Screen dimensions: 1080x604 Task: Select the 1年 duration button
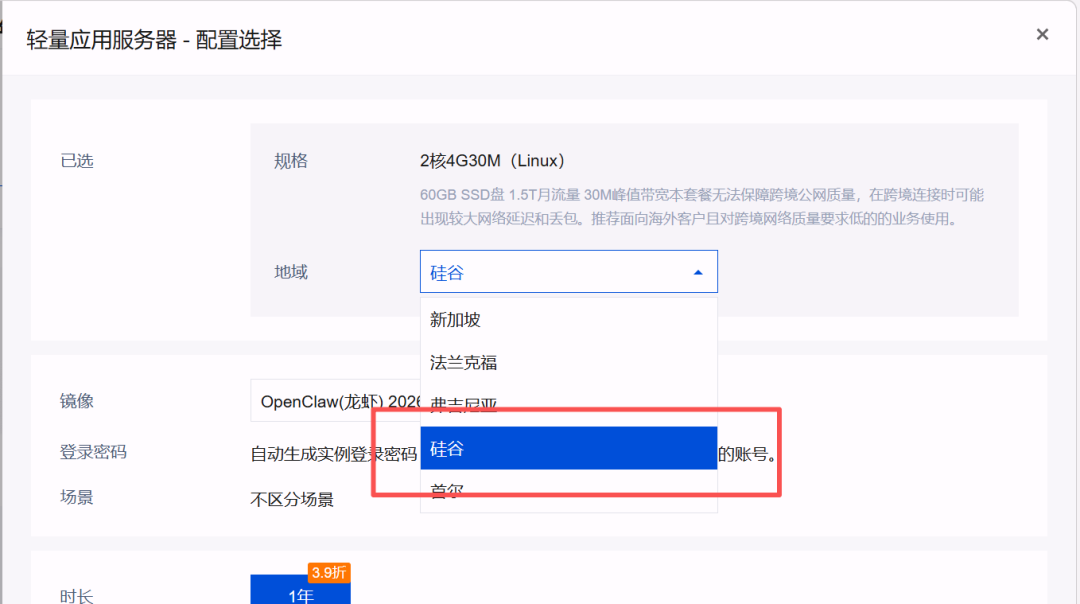300,594
